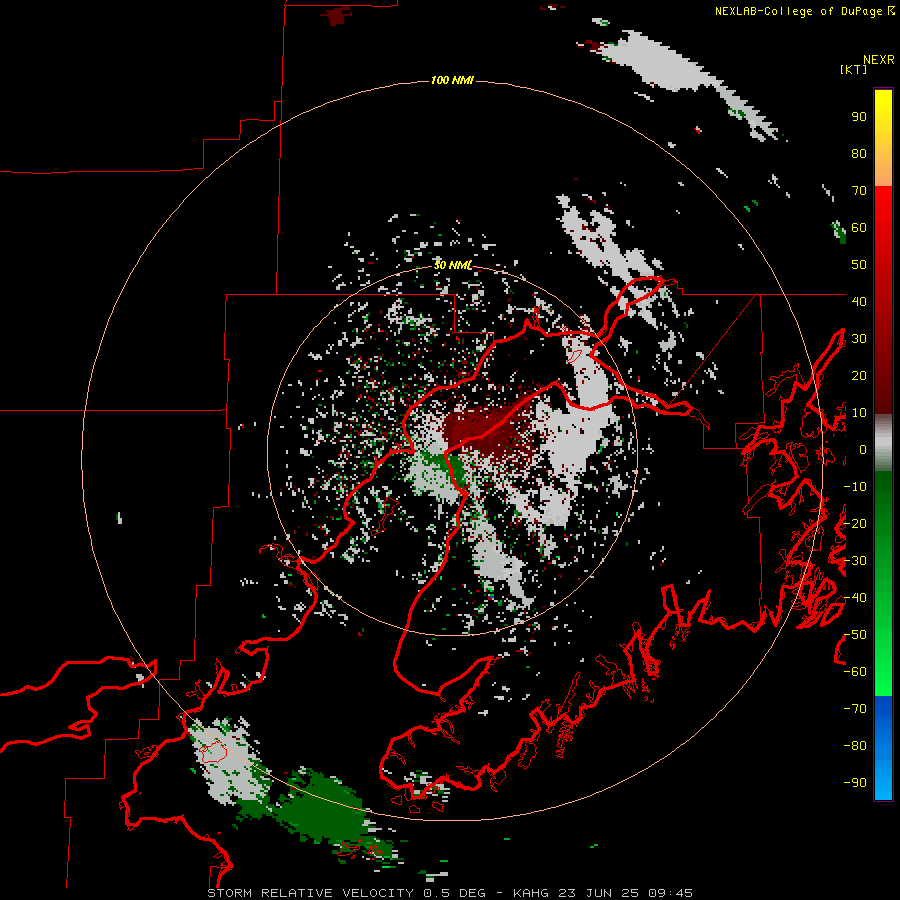This screenshot has height=900, width=900.
Task: Click the NEXR label above the color scale
Action: pyautogui.click(x=879, y=60)
